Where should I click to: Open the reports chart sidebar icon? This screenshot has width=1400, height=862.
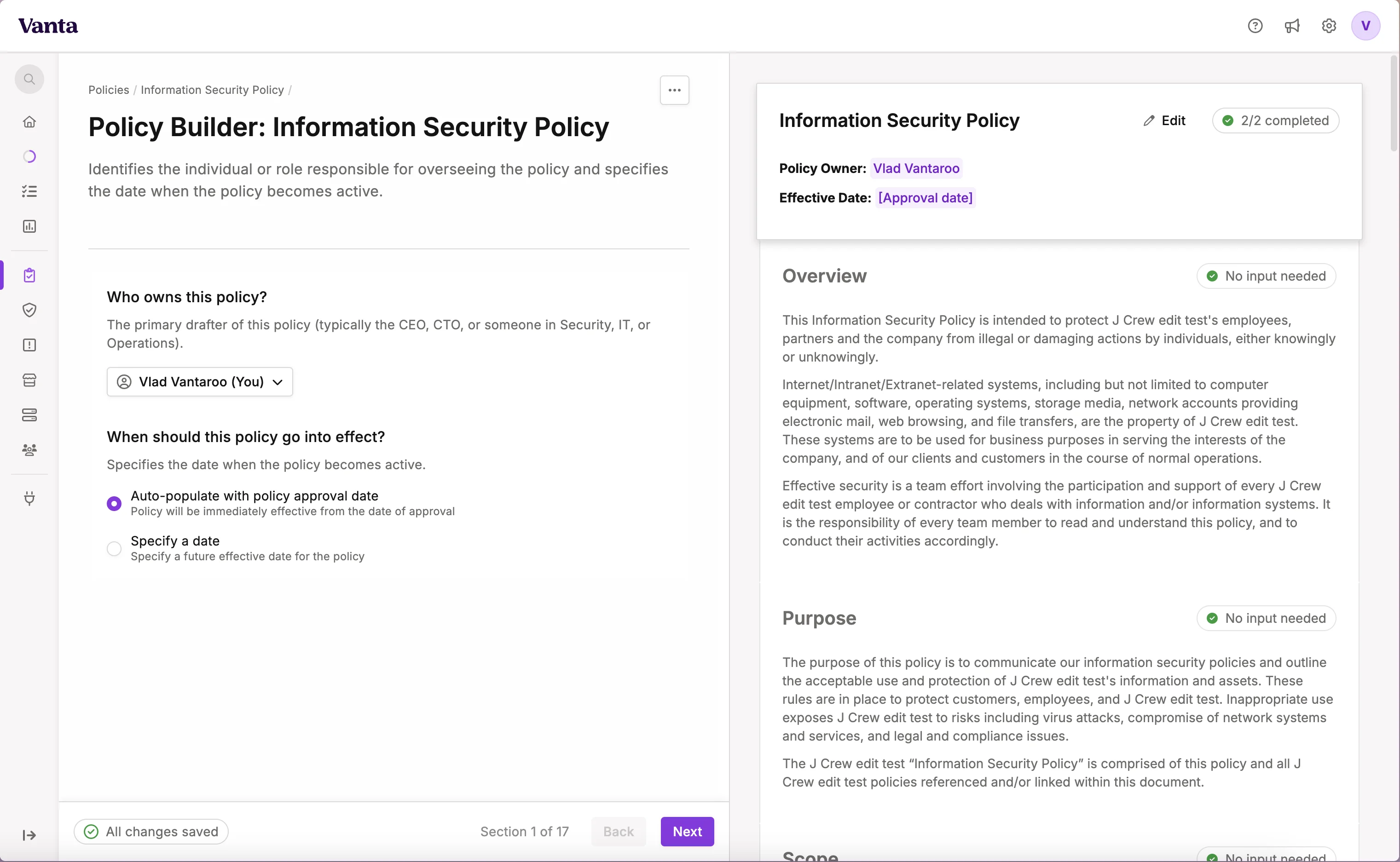[x=29, y=226]
